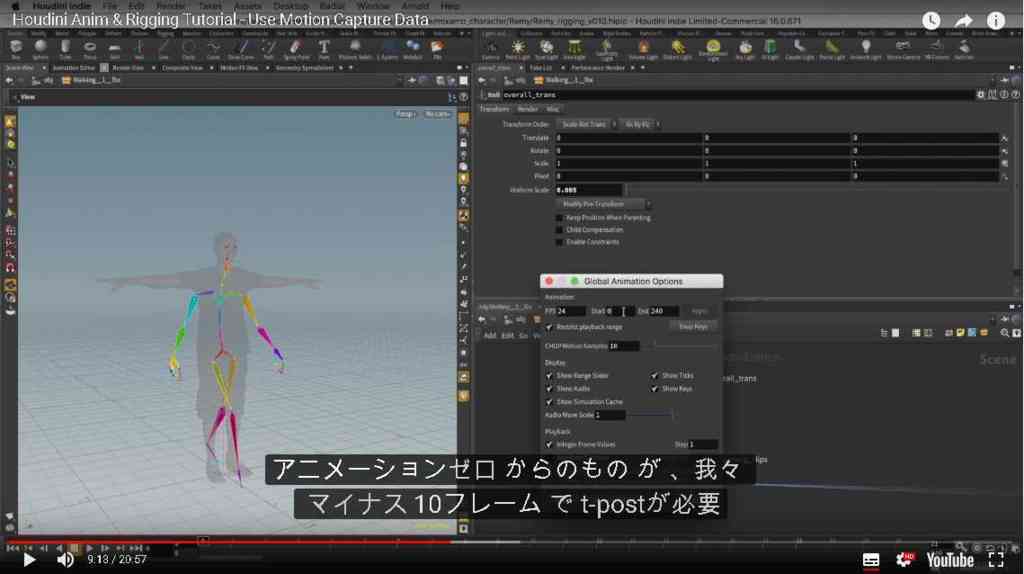Toggle Restrict playback range checkbox
Viewport: 1024px width, 574px height.
(x=549, y=327)
